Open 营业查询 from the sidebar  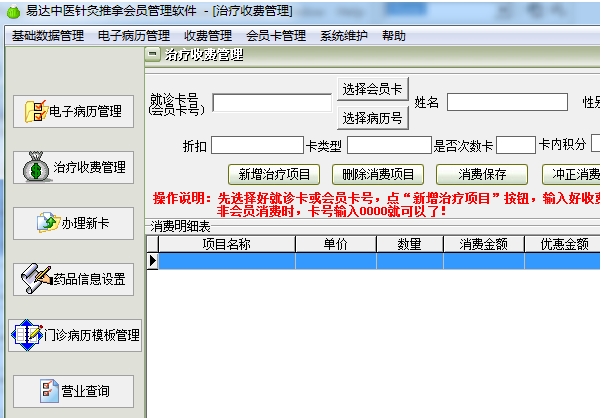(x=74, y=391)
